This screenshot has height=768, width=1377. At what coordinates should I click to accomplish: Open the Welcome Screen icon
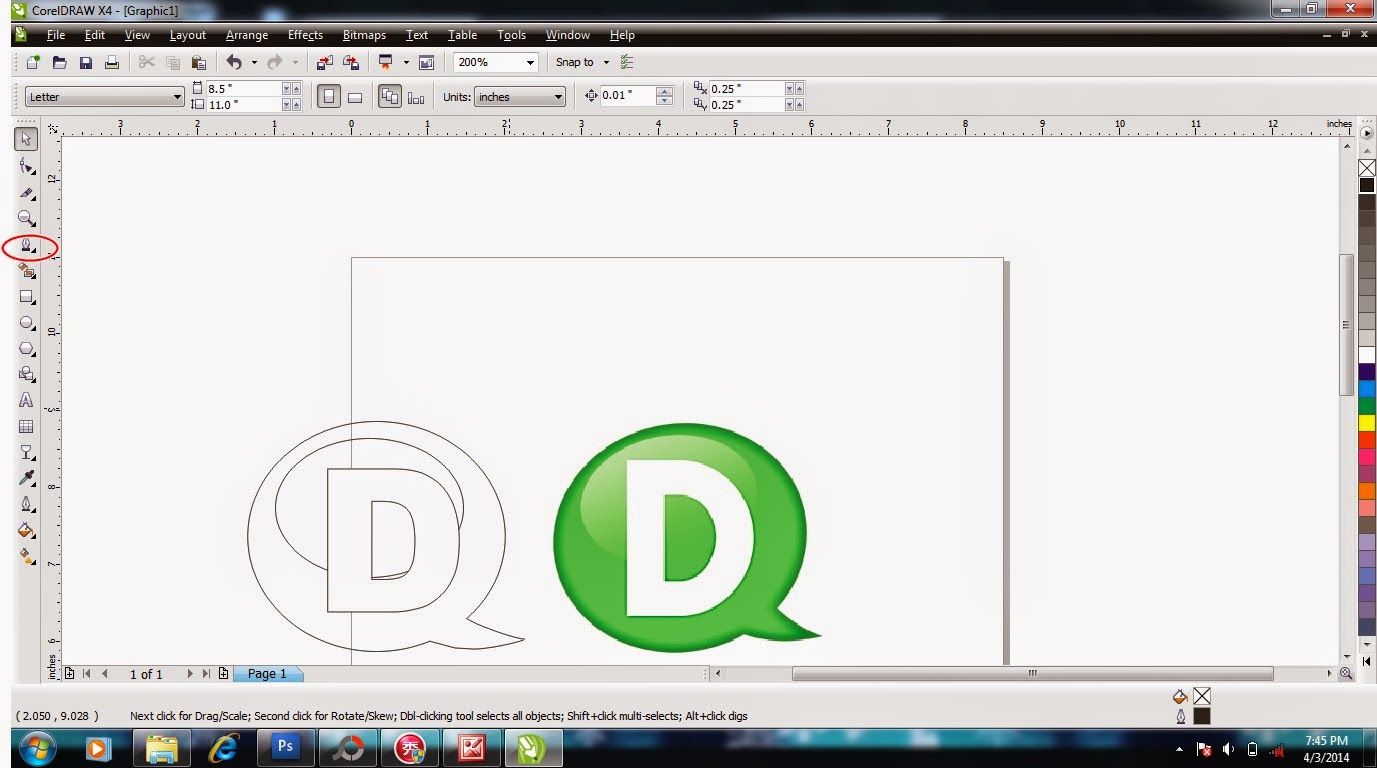click(427, 62)
